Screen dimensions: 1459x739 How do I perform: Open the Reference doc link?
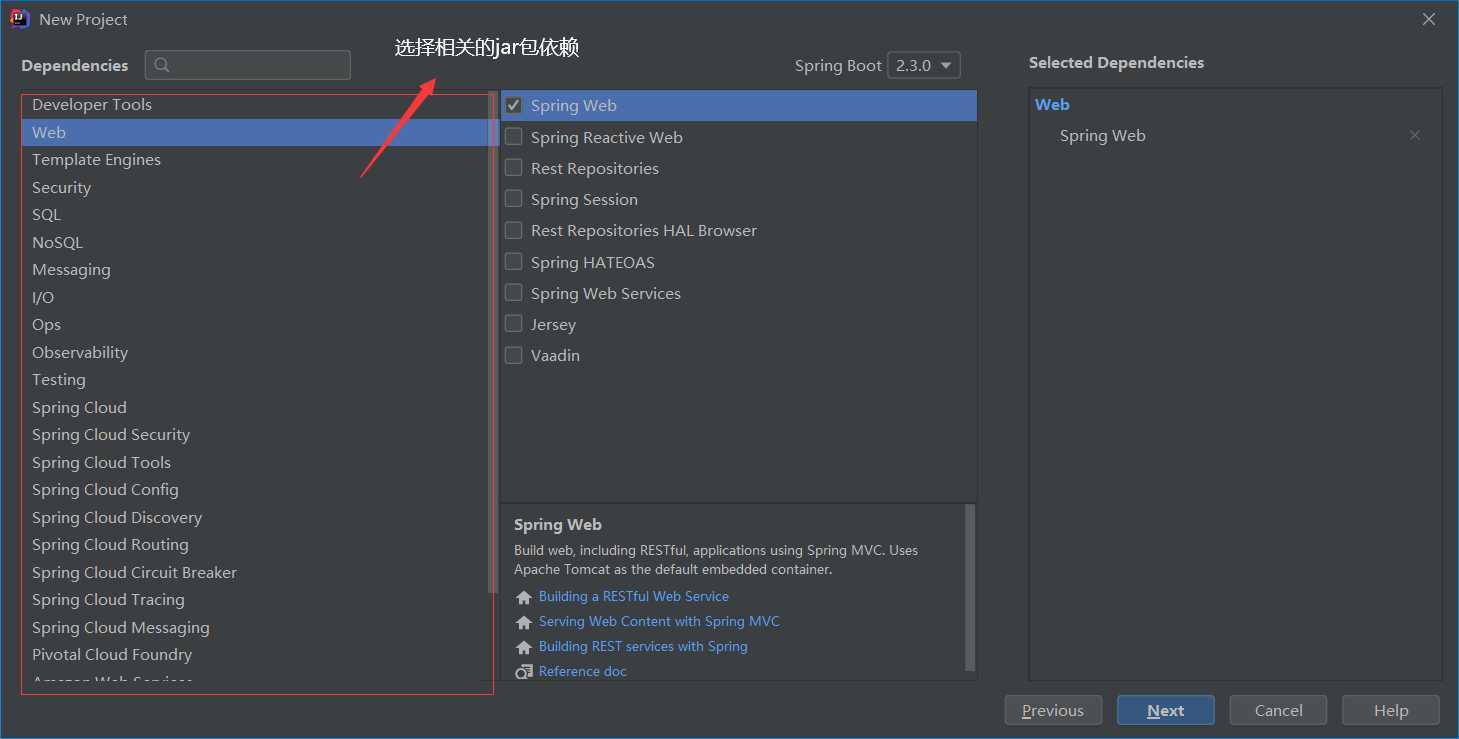(583, 671)
